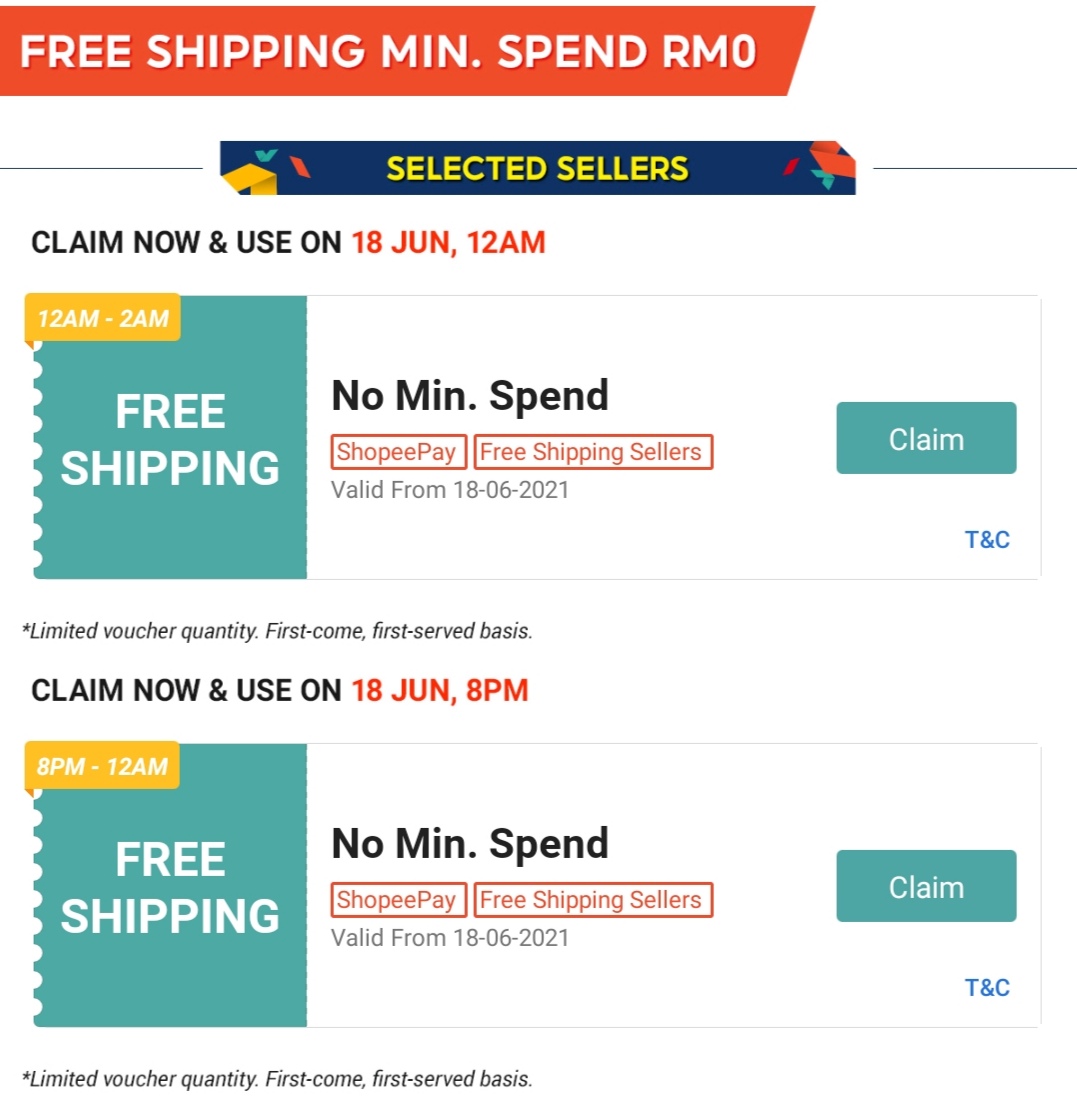Tap No Min. Spend title on 8PM voucher
Image resolution: width=1077 pixels, height=1102 pixels.
pos(470,844)
